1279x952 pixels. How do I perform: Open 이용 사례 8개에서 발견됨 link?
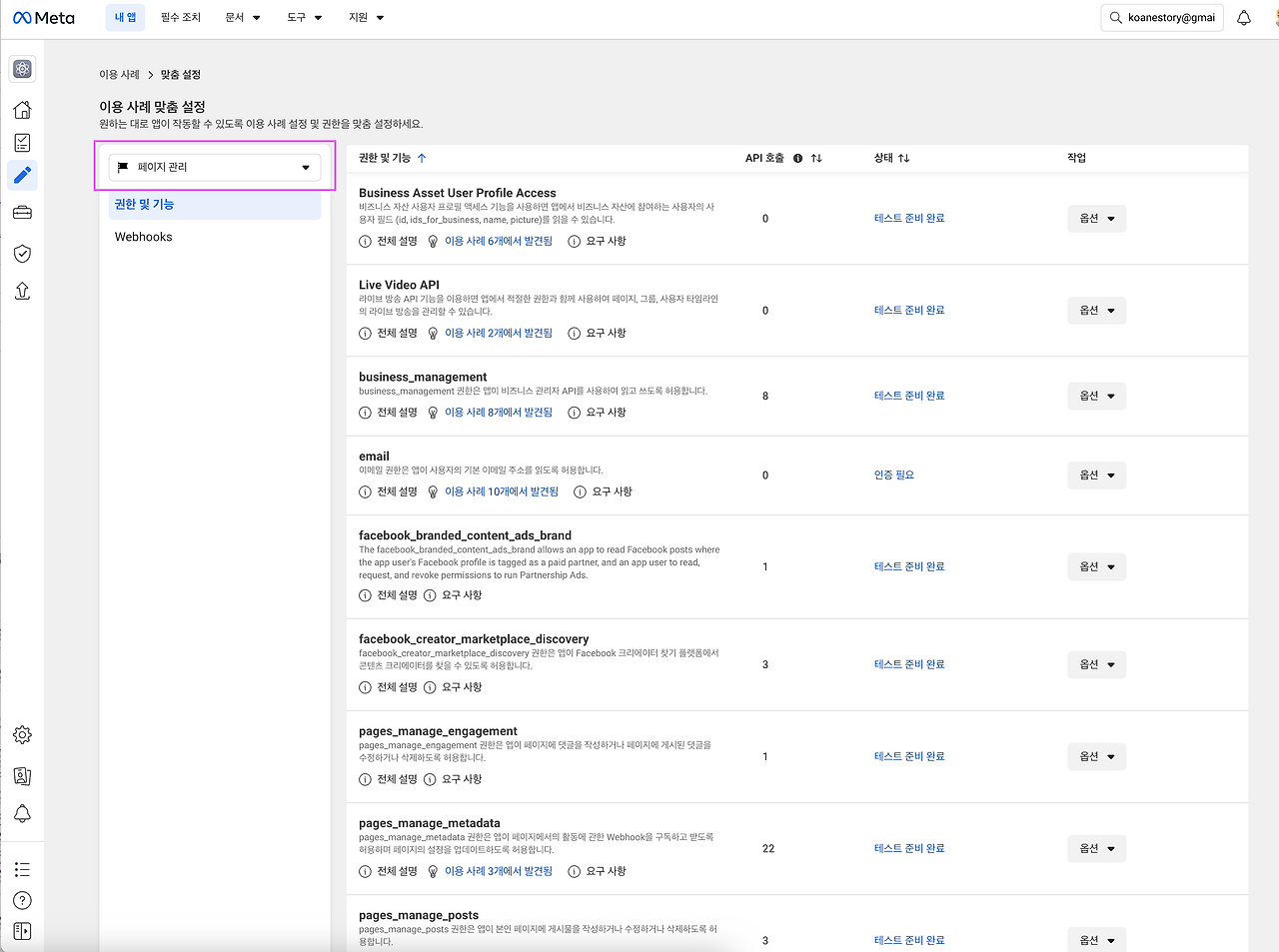[499, 413]
